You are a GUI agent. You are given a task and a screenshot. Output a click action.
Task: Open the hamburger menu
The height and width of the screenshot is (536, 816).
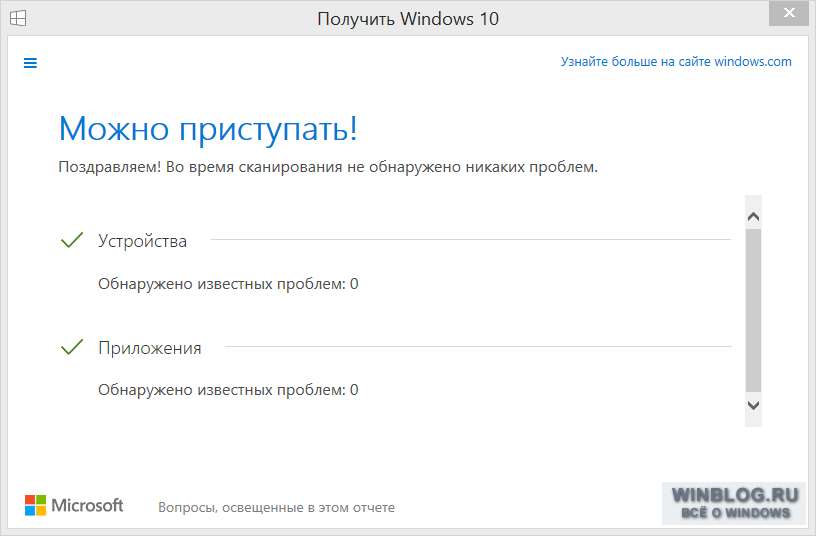coord(30,63)
